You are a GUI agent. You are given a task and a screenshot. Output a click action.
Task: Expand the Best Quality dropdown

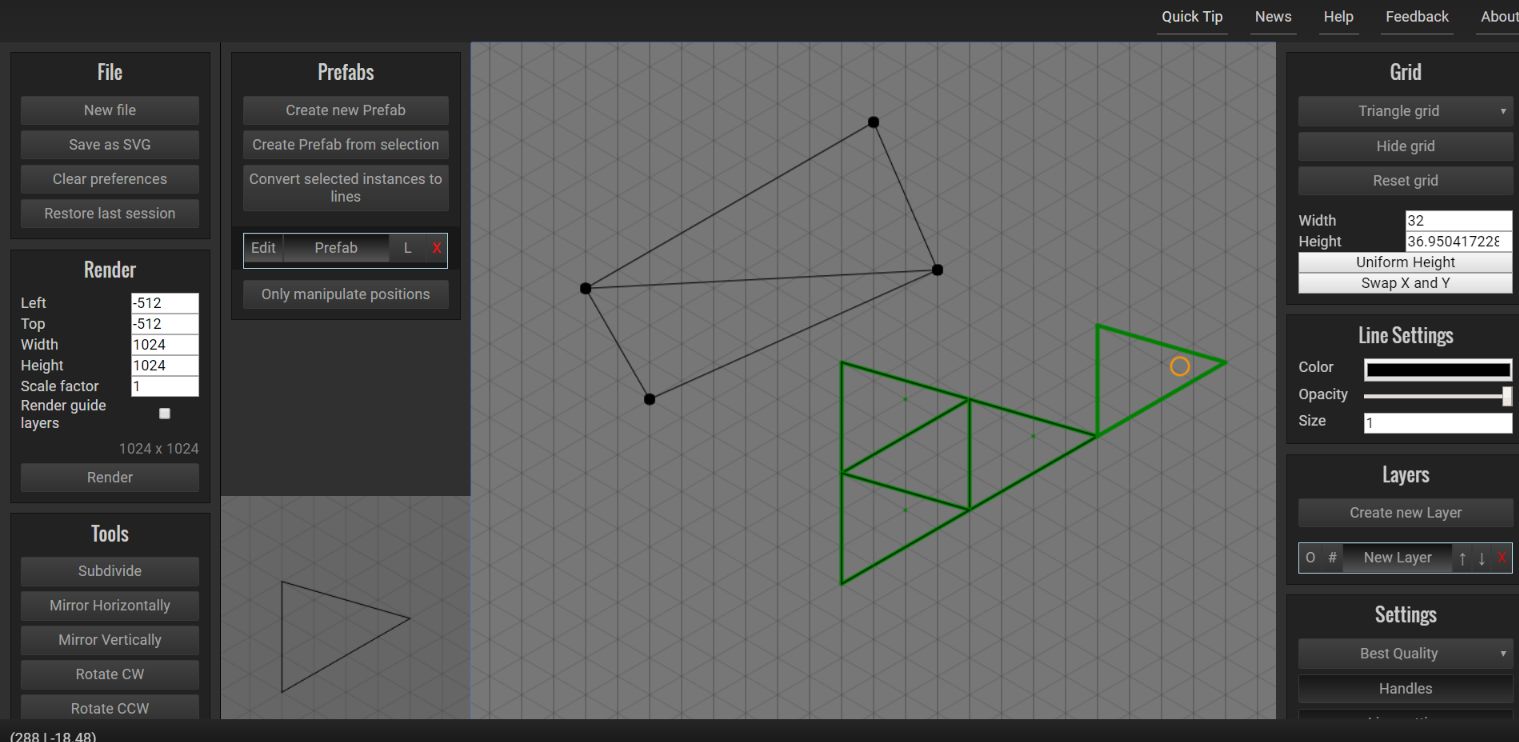pos(1405,653)
